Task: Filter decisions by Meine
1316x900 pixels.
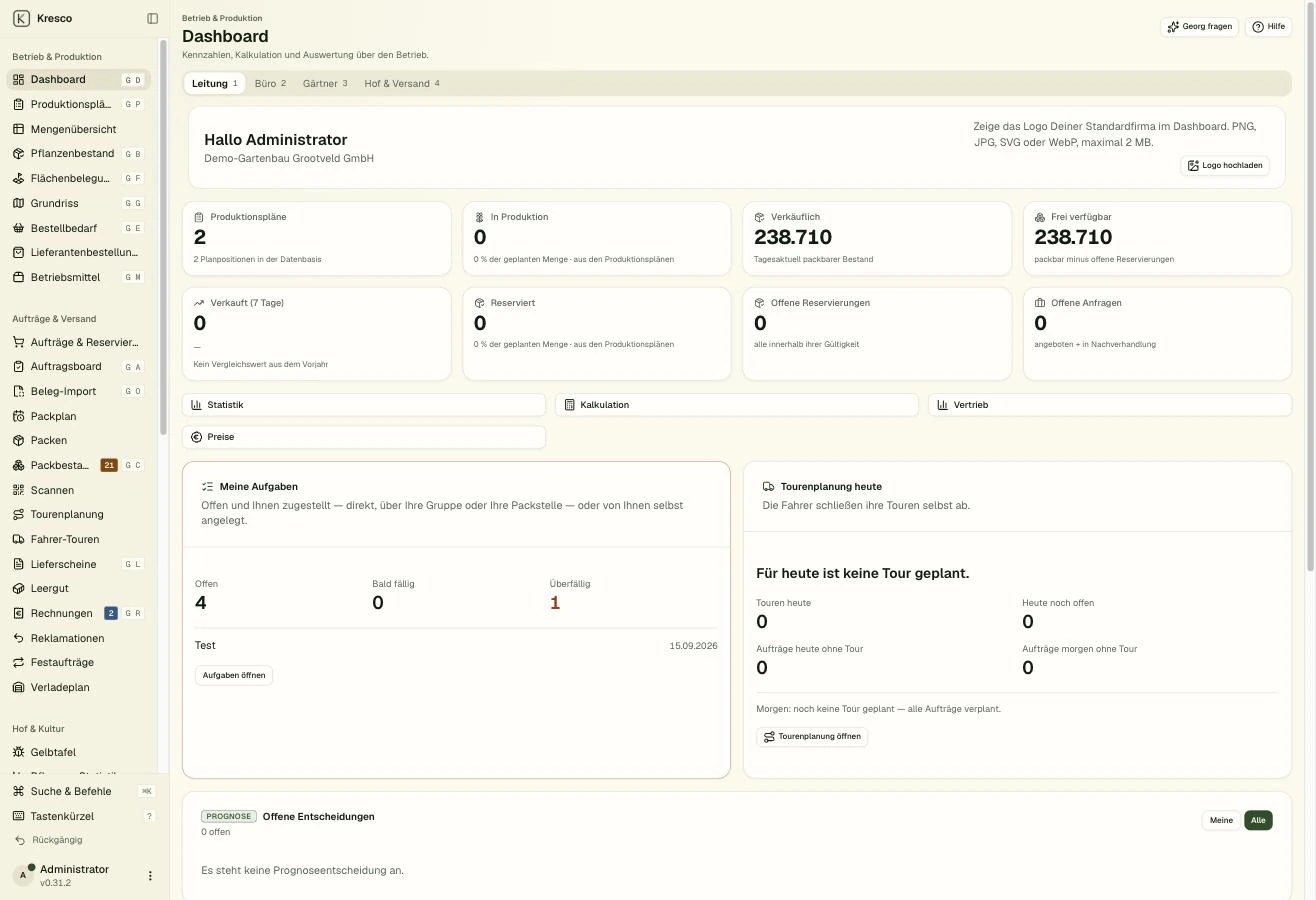Action: click(1221, 820)
